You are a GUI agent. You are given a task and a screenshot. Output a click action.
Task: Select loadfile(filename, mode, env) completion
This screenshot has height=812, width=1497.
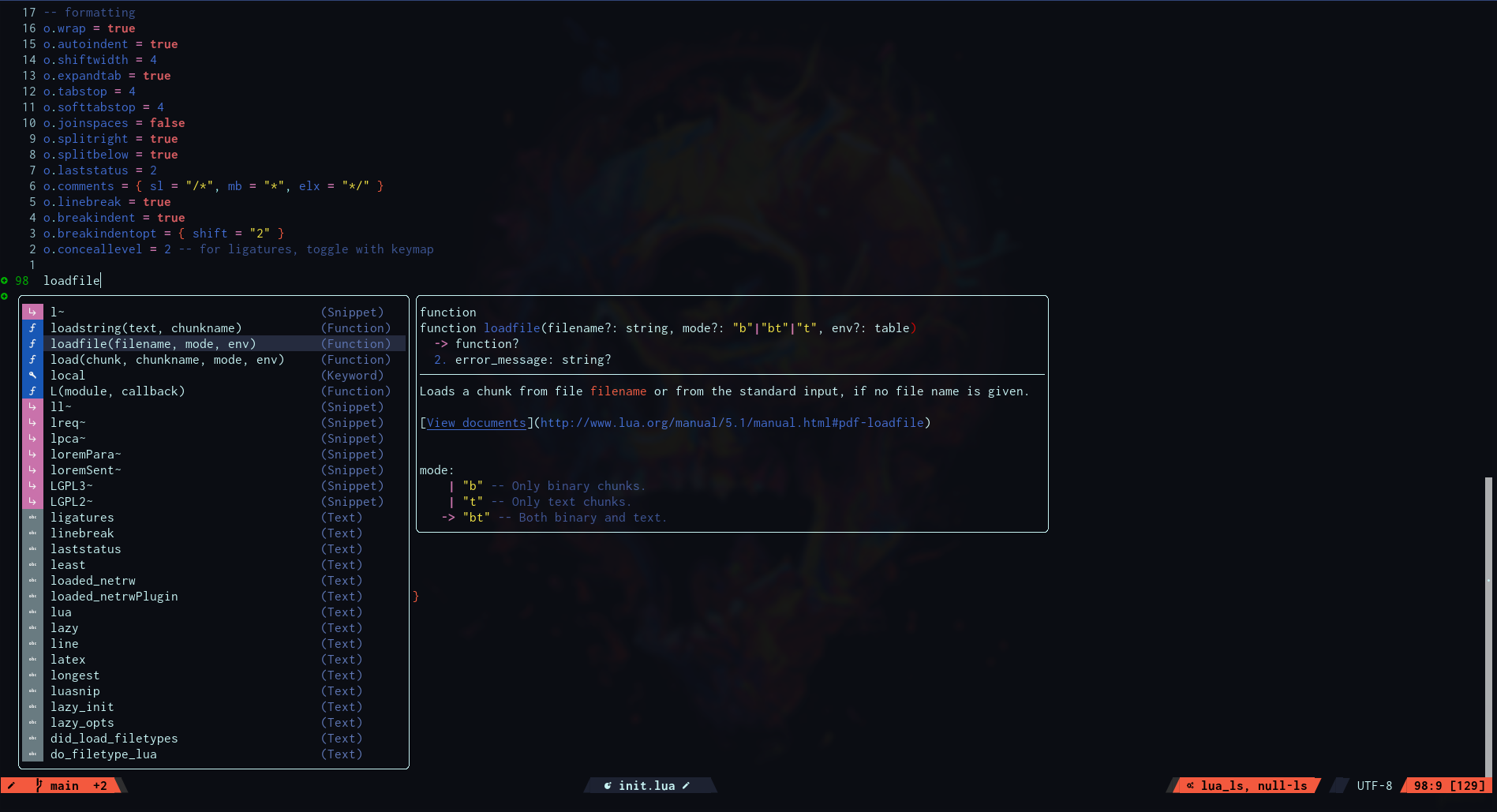[x=214, y=344]
